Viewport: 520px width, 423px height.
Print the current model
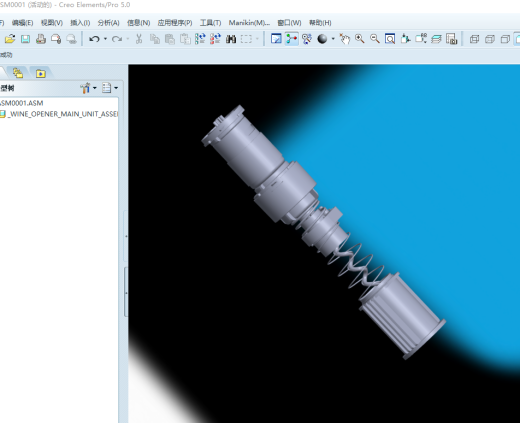tap(41, 39)
